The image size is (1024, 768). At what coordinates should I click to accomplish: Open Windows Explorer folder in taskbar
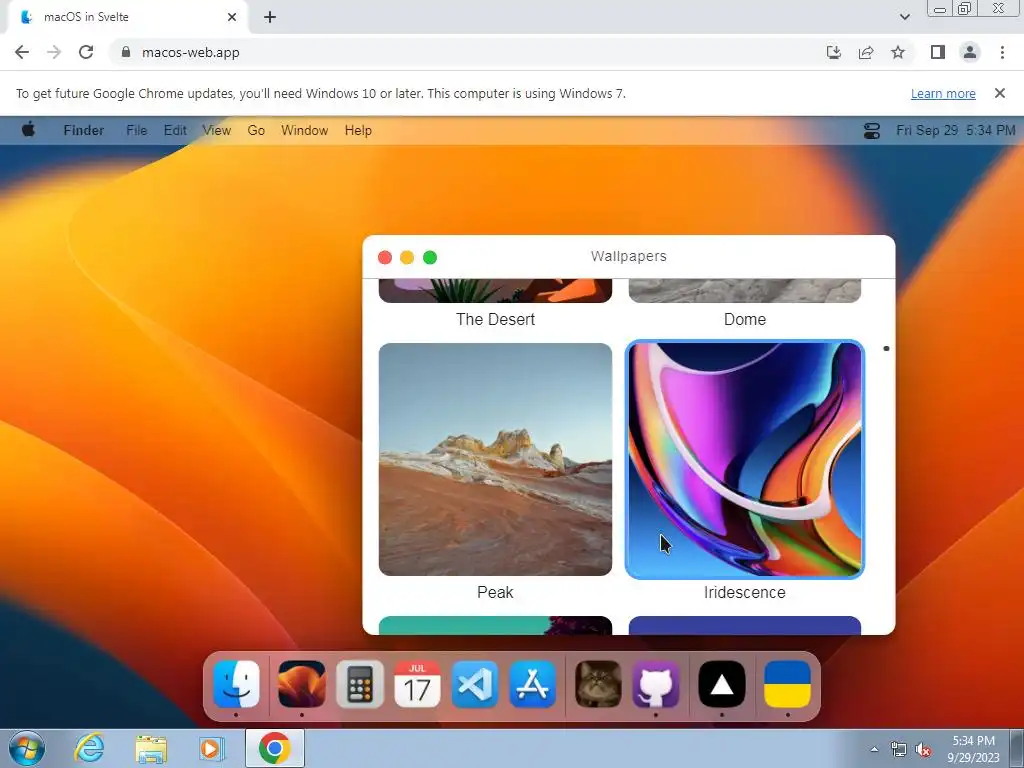151,749
